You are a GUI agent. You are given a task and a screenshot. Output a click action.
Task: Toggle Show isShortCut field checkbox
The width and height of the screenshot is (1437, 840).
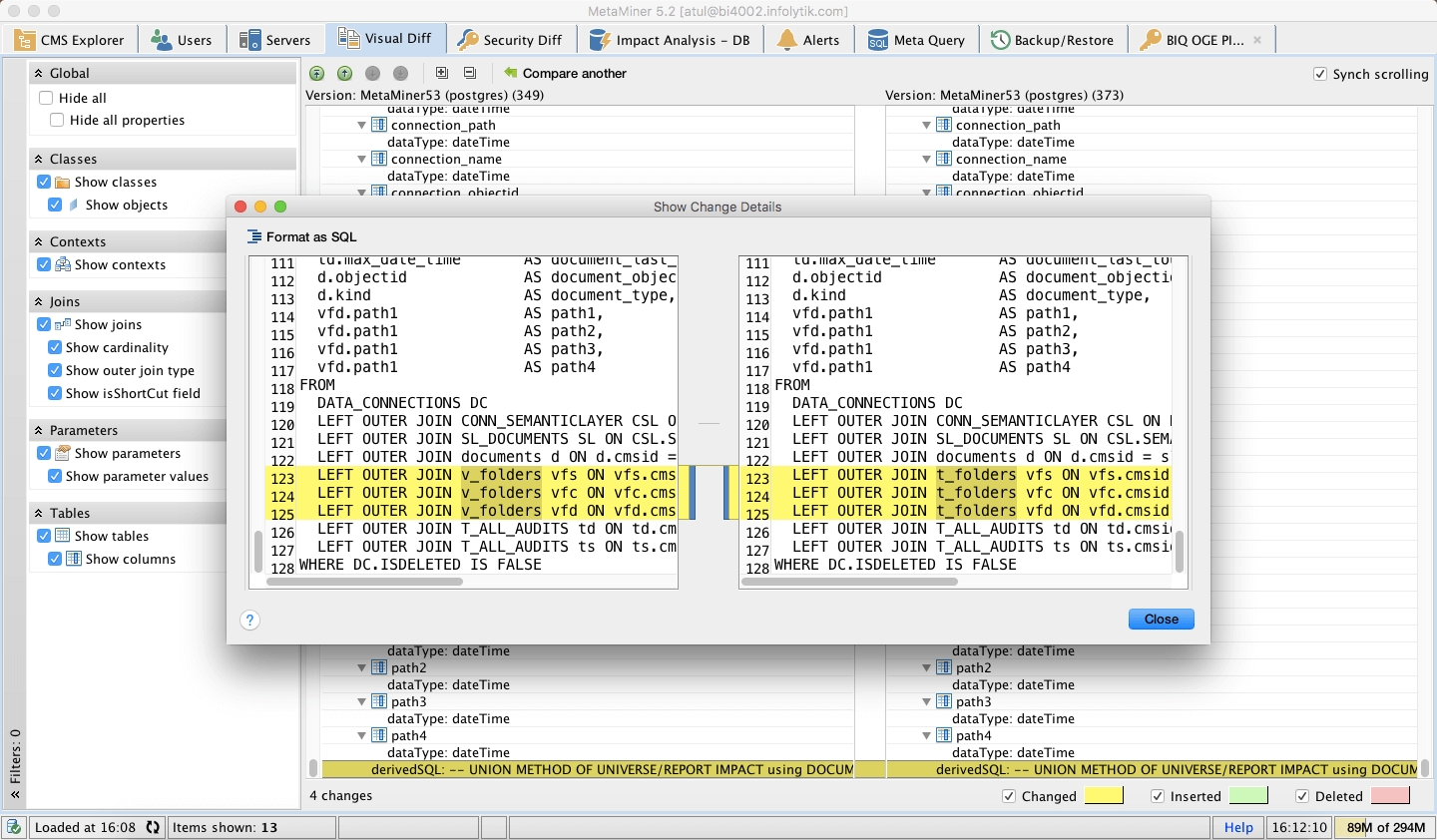click(55, 393)
